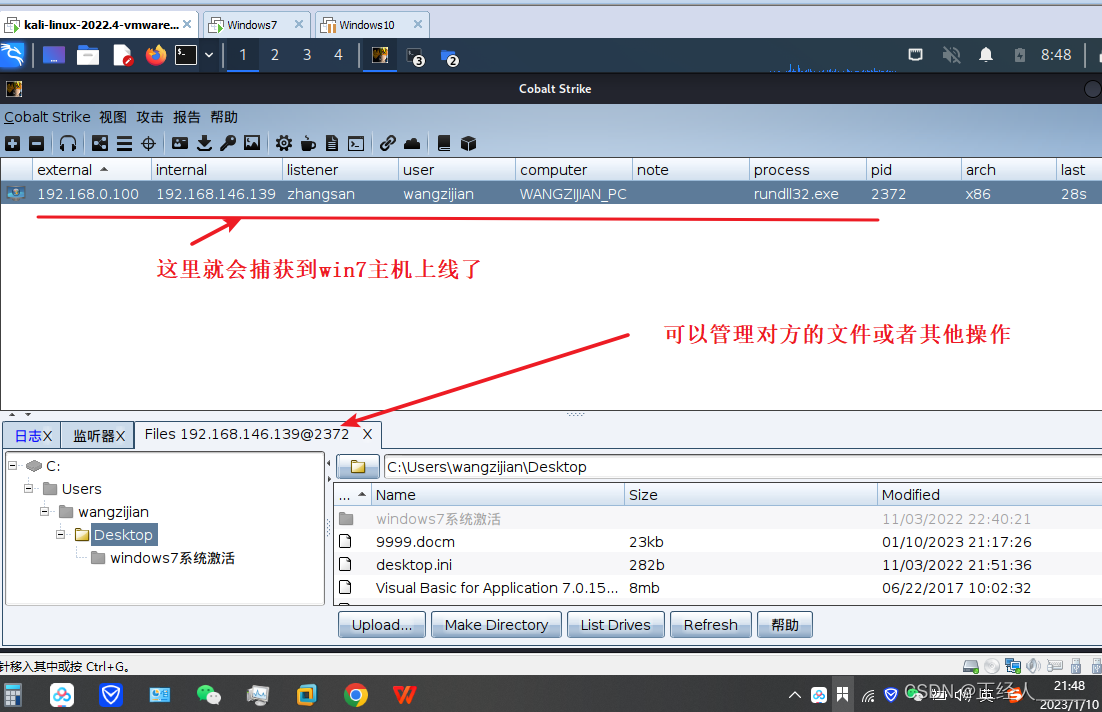The image size is (1102, 712).
Task: Open WPS Office from the Windows taskbar
Action: [x=404, y=695]
